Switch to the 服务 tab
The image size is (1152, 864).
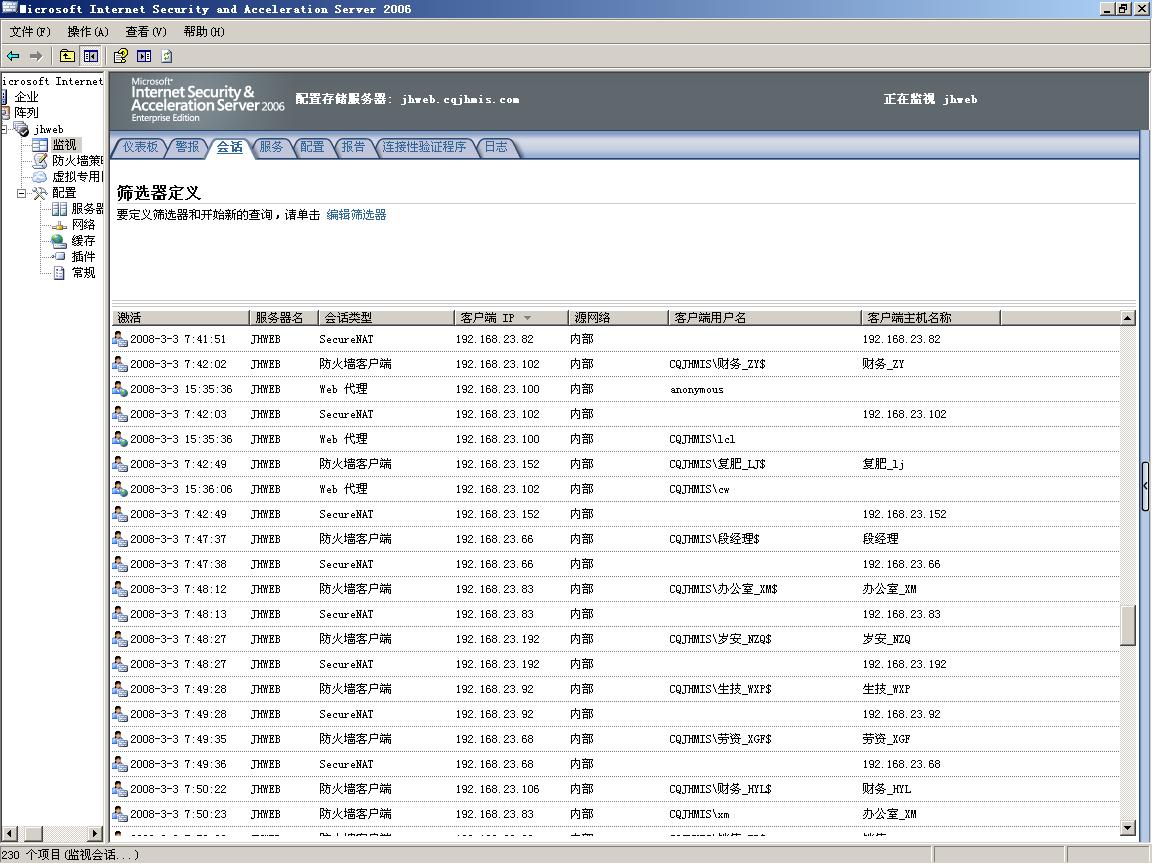pyautogui.click(x=271, y=147)
